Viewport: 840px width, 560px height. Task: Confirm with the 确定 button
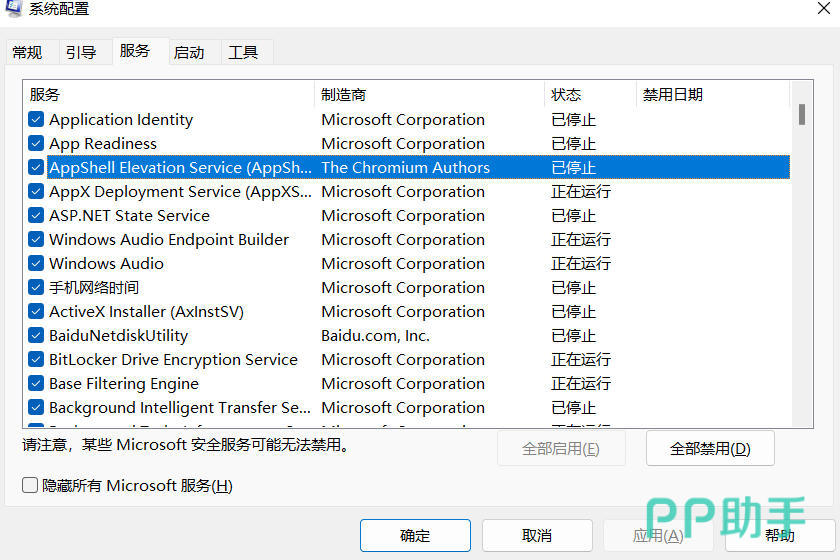415,535
